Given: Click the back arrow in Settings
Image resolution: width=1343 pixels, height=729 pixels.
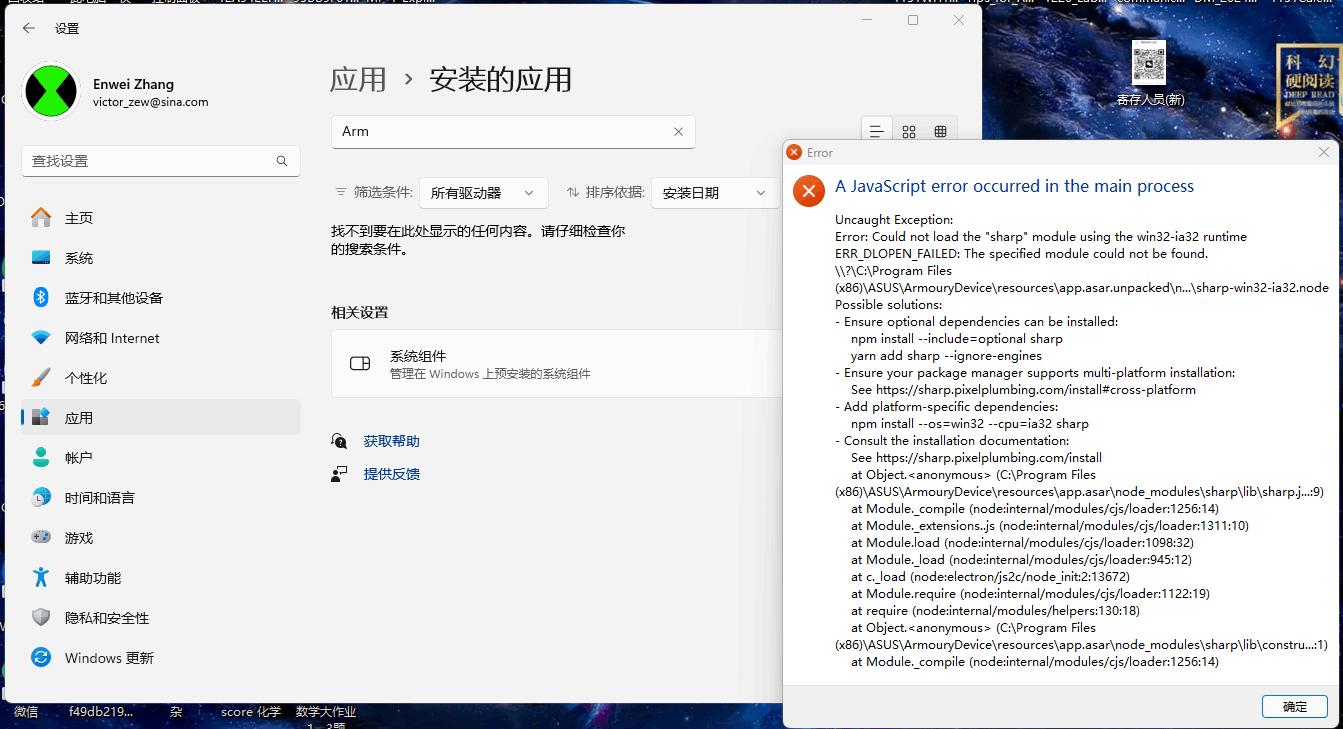Looking at the screenshot, I should (29, 29).
